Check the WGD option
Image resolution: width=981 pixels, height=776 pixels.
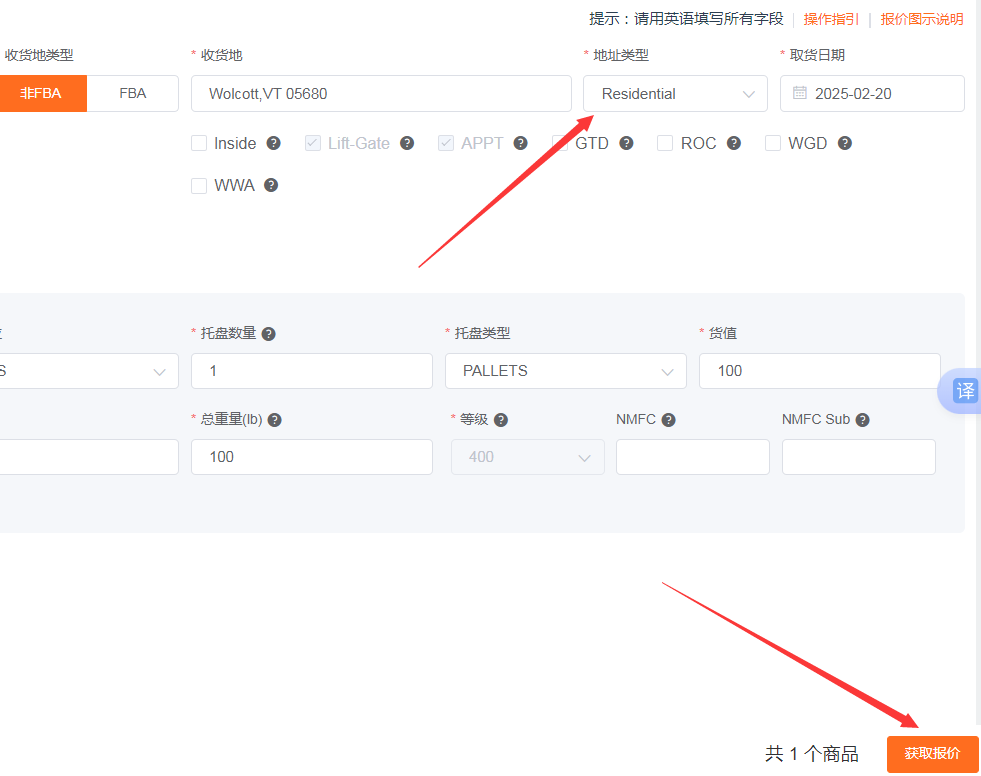773,143
